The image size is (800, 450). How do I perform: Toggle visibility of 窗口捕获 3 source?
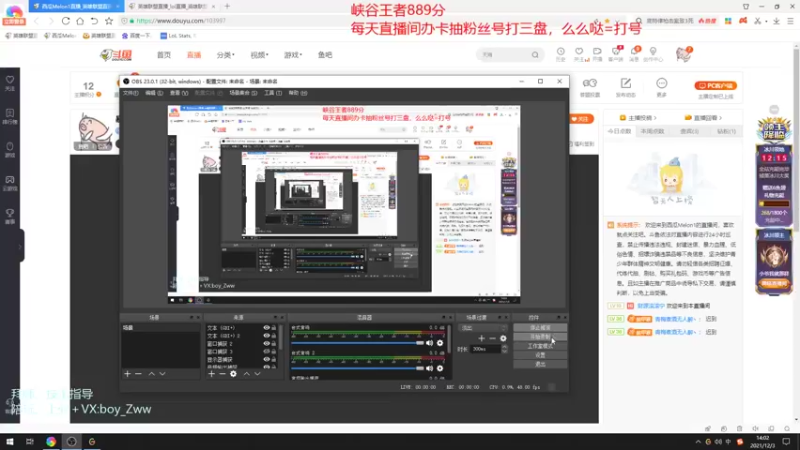click(266, 352)
